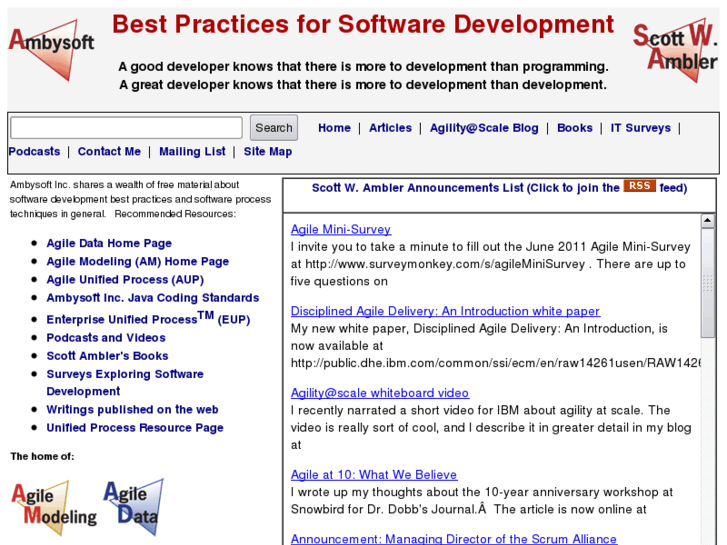
Task: Click the announcements scrollbar up arrow
Action: (708, 221)
